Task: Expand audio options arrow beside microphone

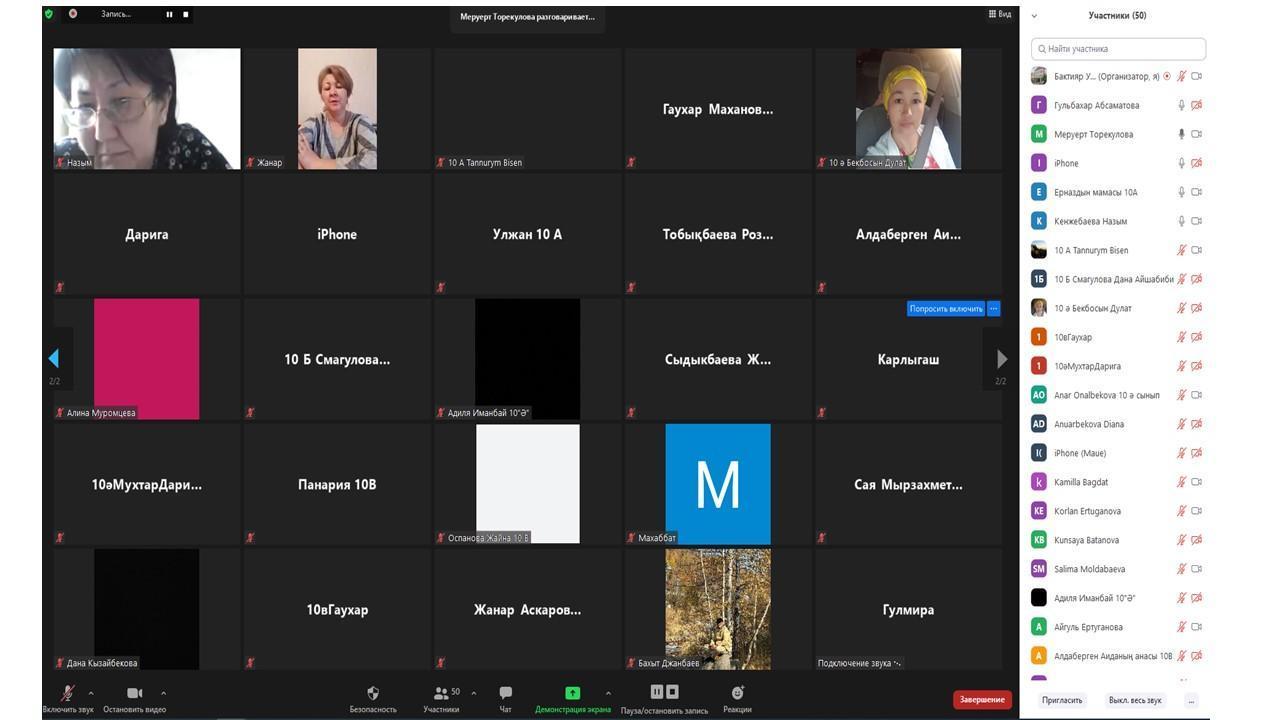Action: point(91,693)
